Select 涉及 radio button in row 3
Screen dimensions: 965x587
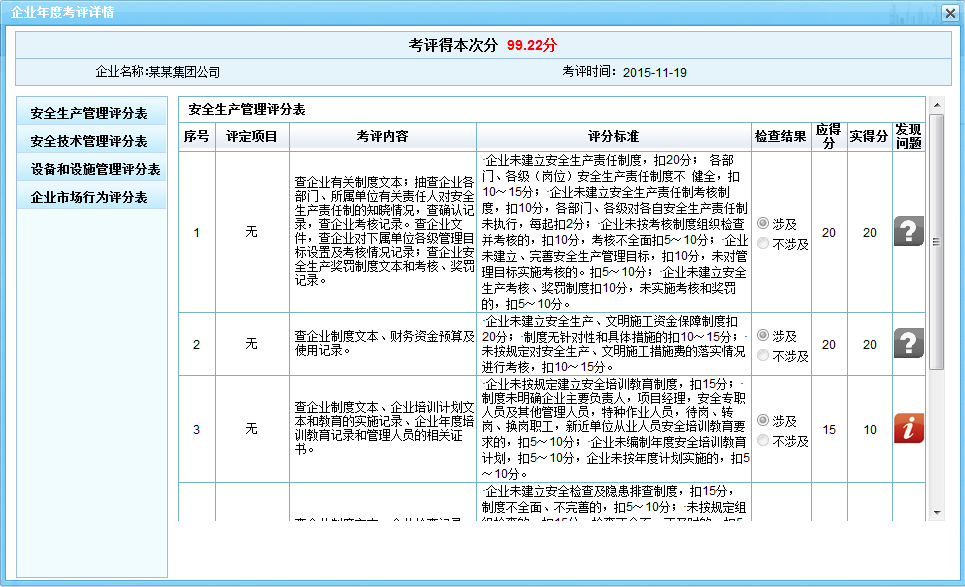click(764, 420)
